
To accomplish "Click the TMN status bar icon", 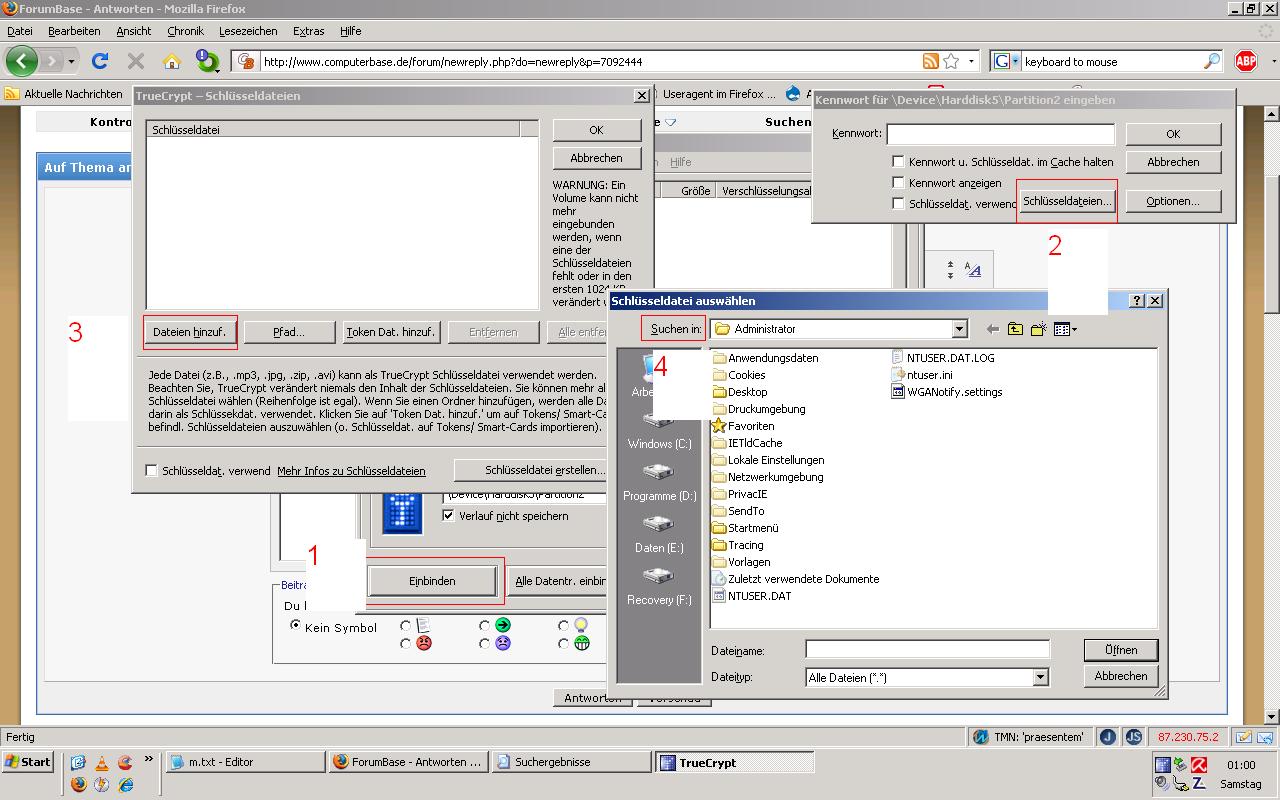I will (x=981, y=737).
